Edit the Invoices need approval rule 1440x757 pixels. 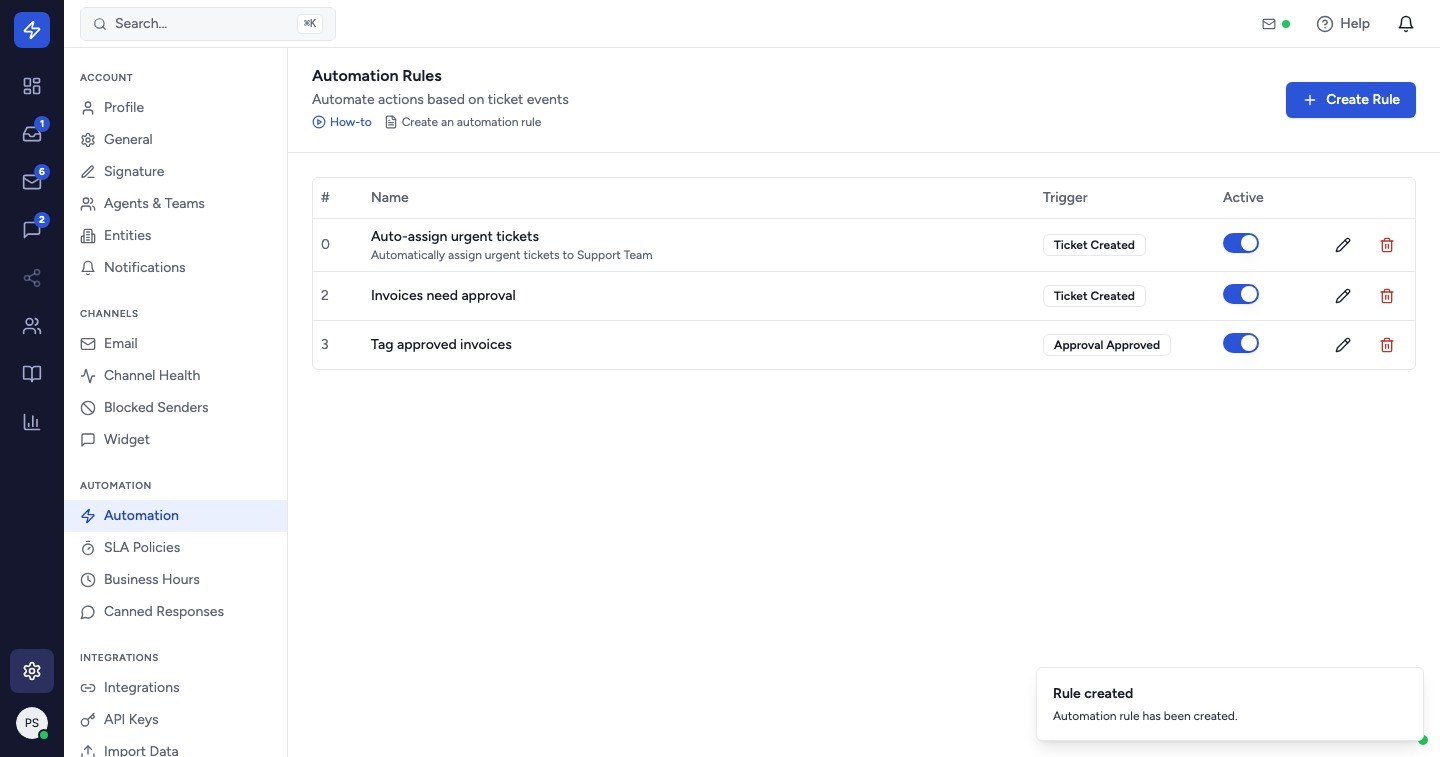pos(1343,296)
